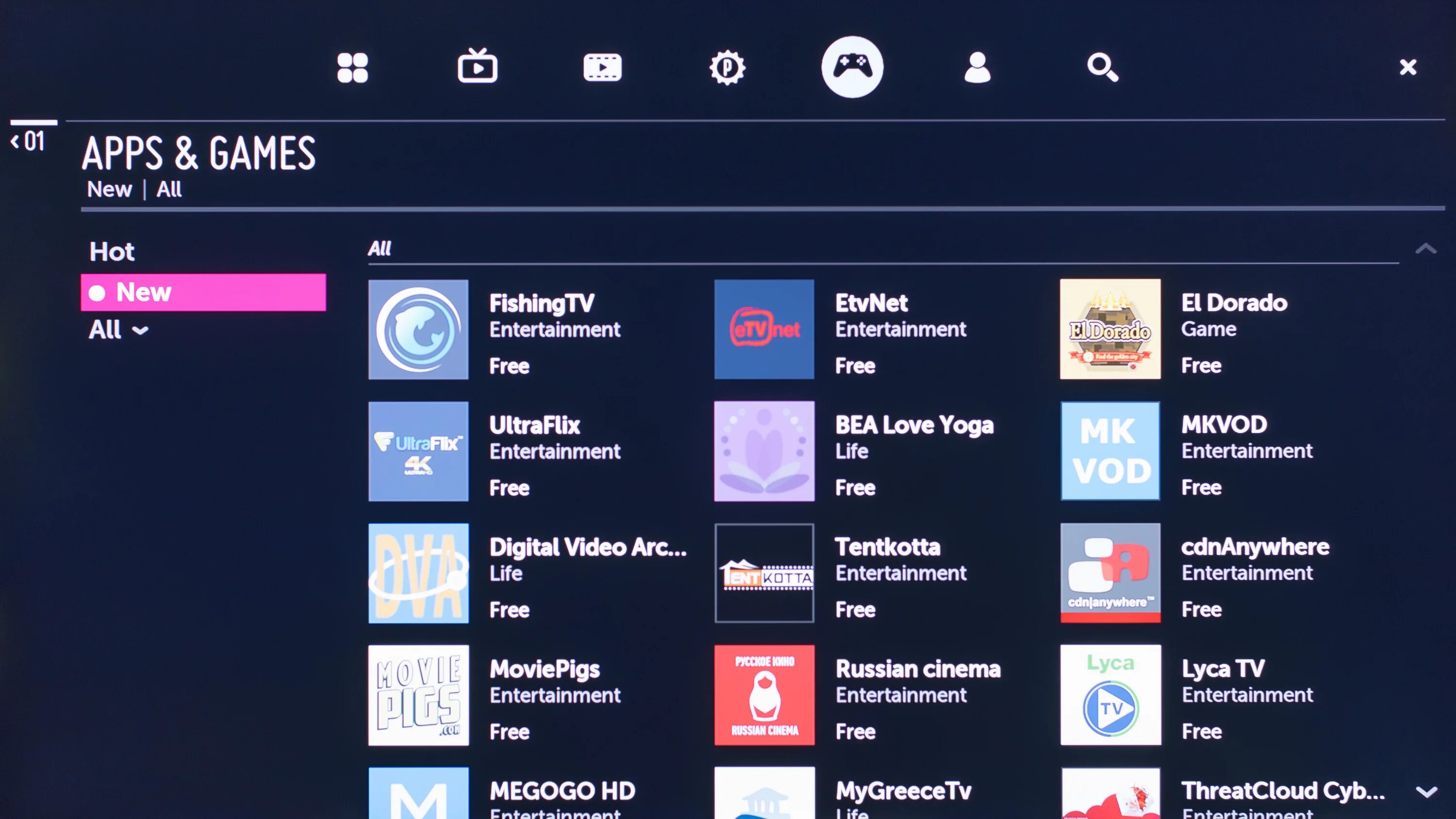Select the UltraFlix title text

pos(535,425)
